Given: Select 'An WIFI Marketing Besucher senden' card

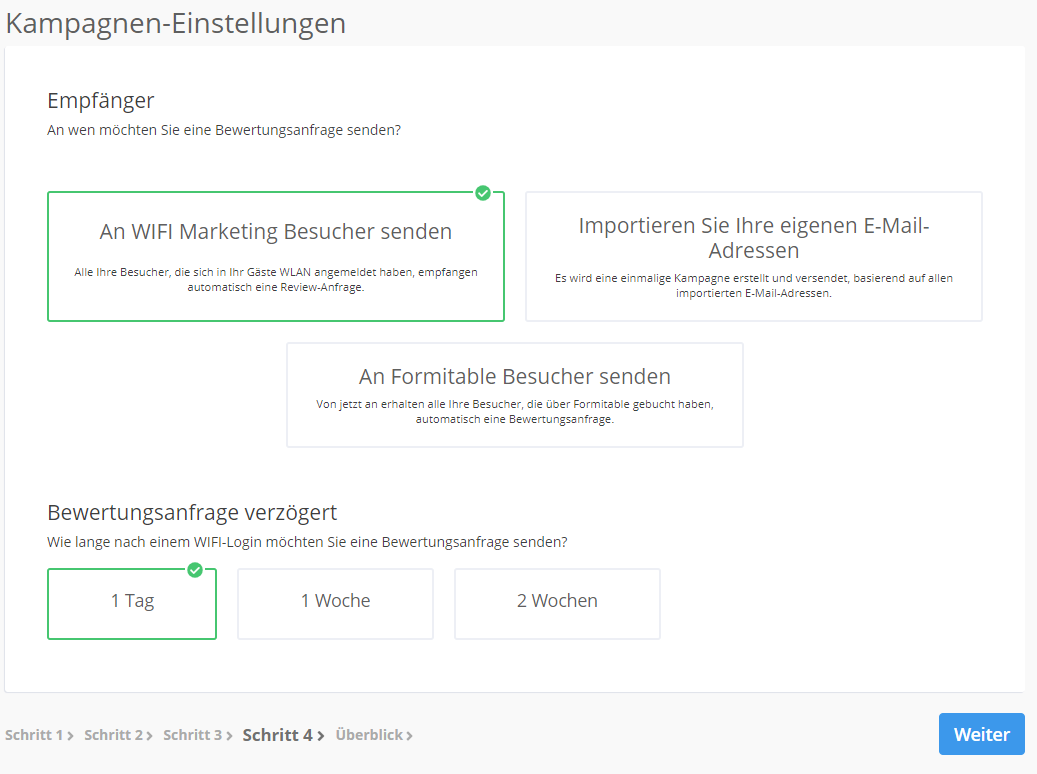Looking at the screenshot, I should click(276, 257).
